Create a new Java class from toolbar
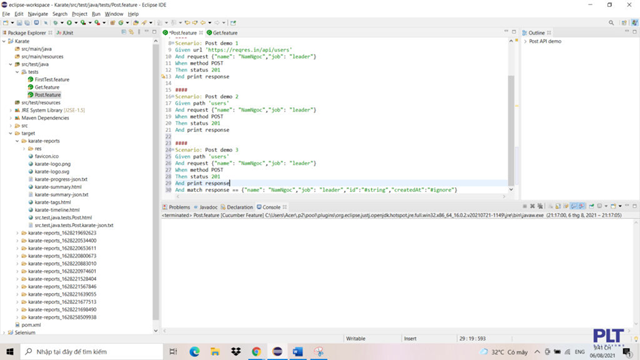Image resolution: width=640 pixels, height=360 pixels. pos(120,23)
